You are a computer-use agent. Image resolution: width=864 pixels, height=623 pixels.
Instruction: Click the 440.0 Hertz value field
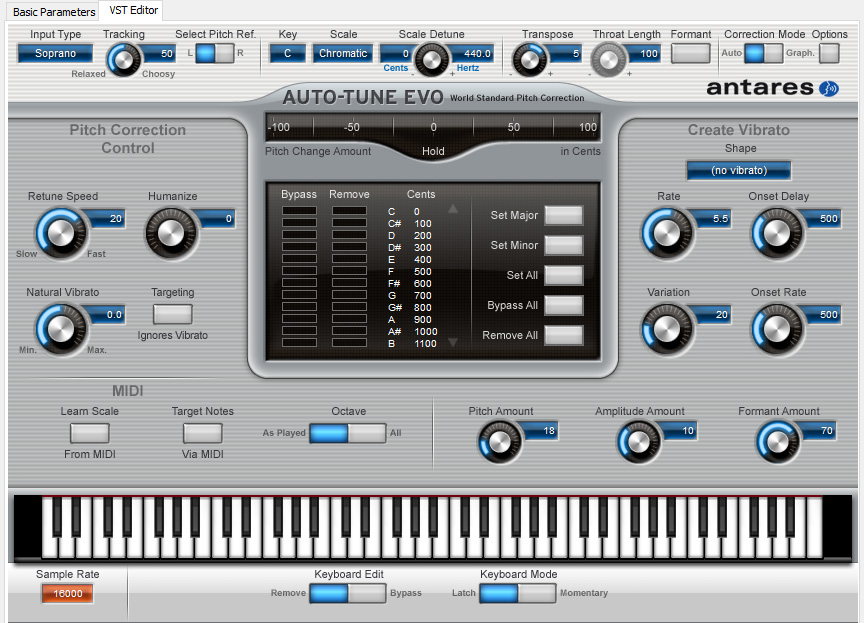[x=472, y=54]
